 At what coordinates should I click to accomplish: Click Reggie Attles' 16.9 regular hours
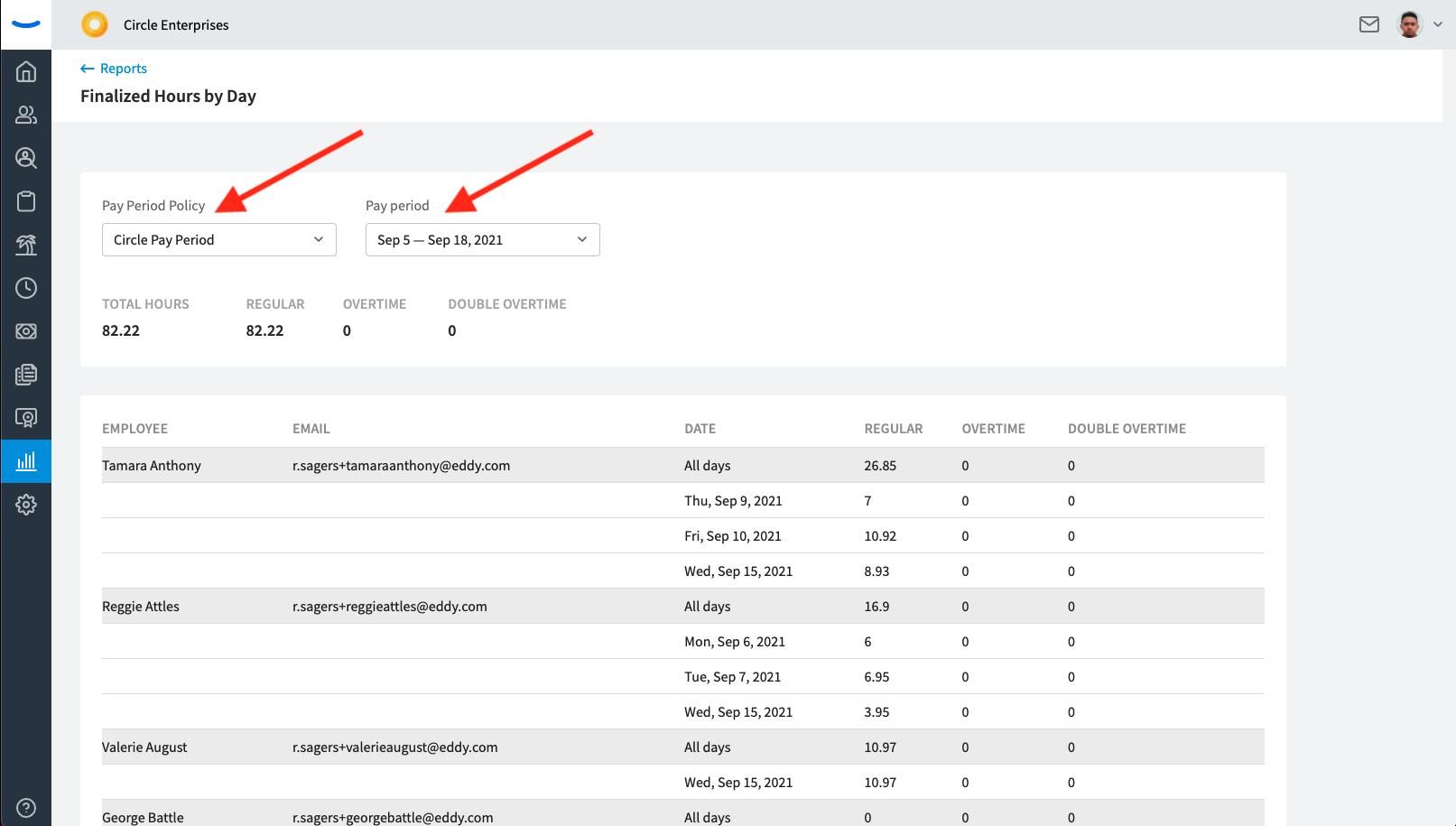876,607
